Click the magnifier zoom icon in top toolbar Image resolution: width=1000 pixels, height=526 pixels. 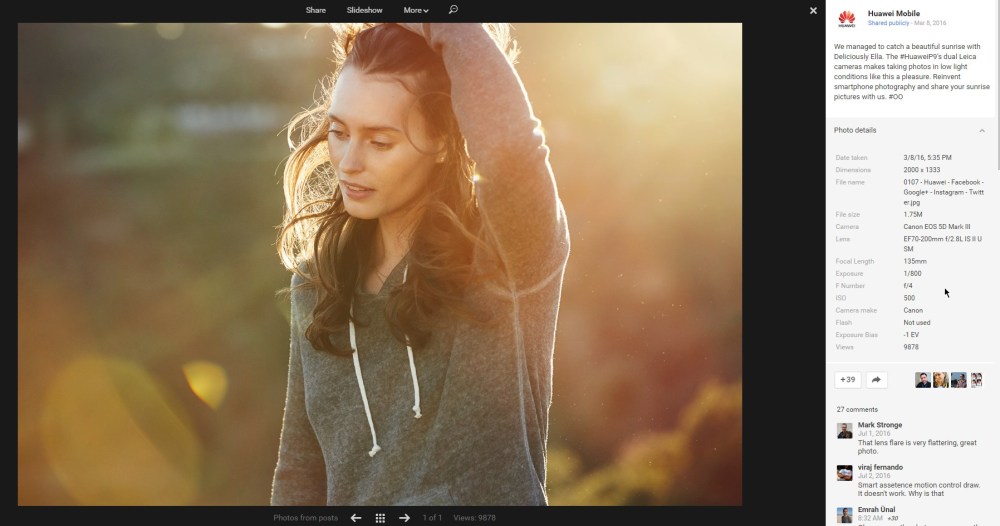click(453, 10)
